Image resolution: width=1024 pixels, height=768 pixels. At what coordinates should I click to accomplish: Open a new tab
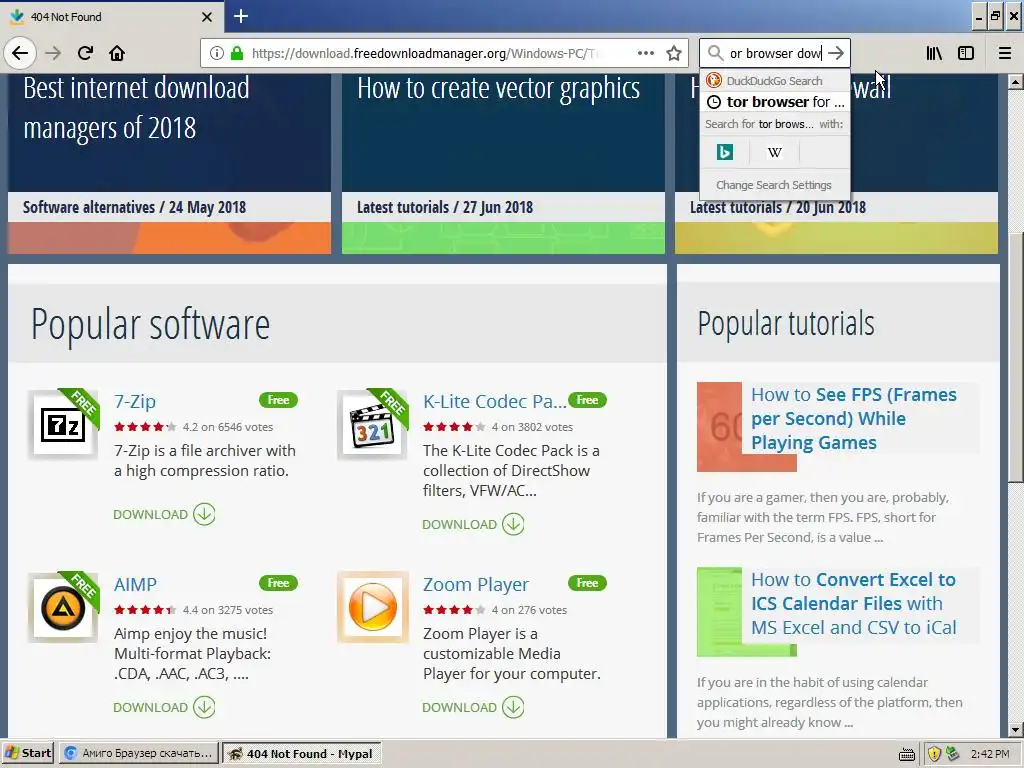[x=241, y=16]
